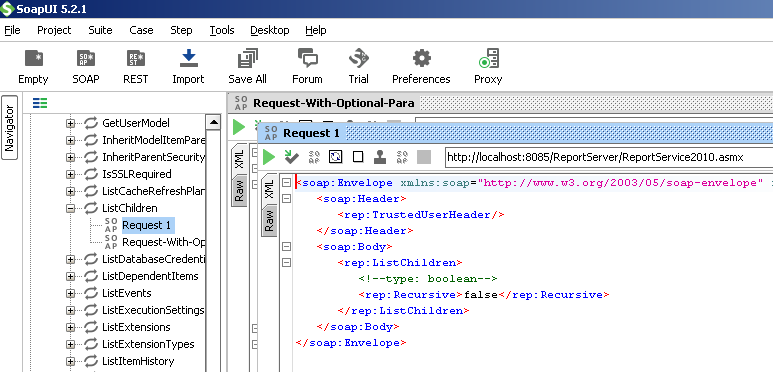Image resolution: width=773 pixels, height=372 pixels.
Task: Click the rep:TrustedUserHeader line
Action: (x=421, y=215)
